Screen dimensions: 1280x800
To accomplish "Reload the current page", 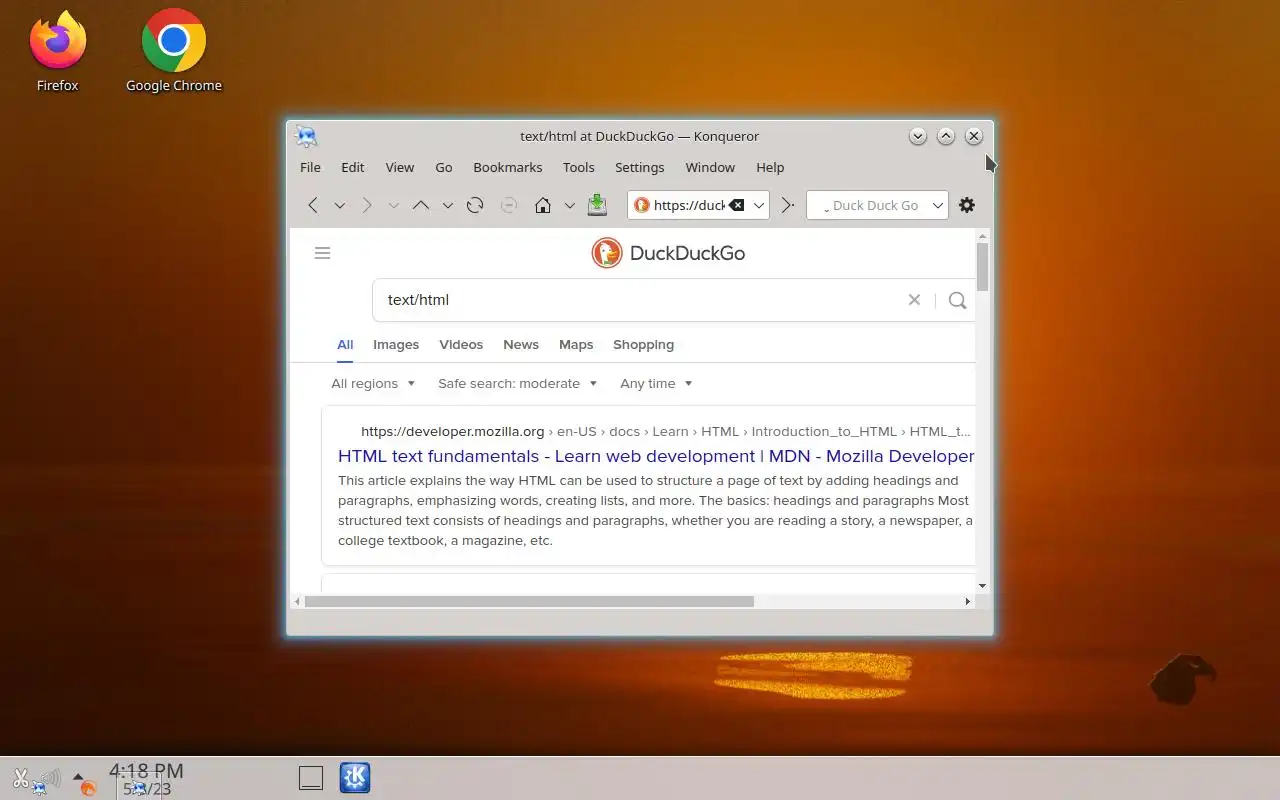I will (475, 205).
